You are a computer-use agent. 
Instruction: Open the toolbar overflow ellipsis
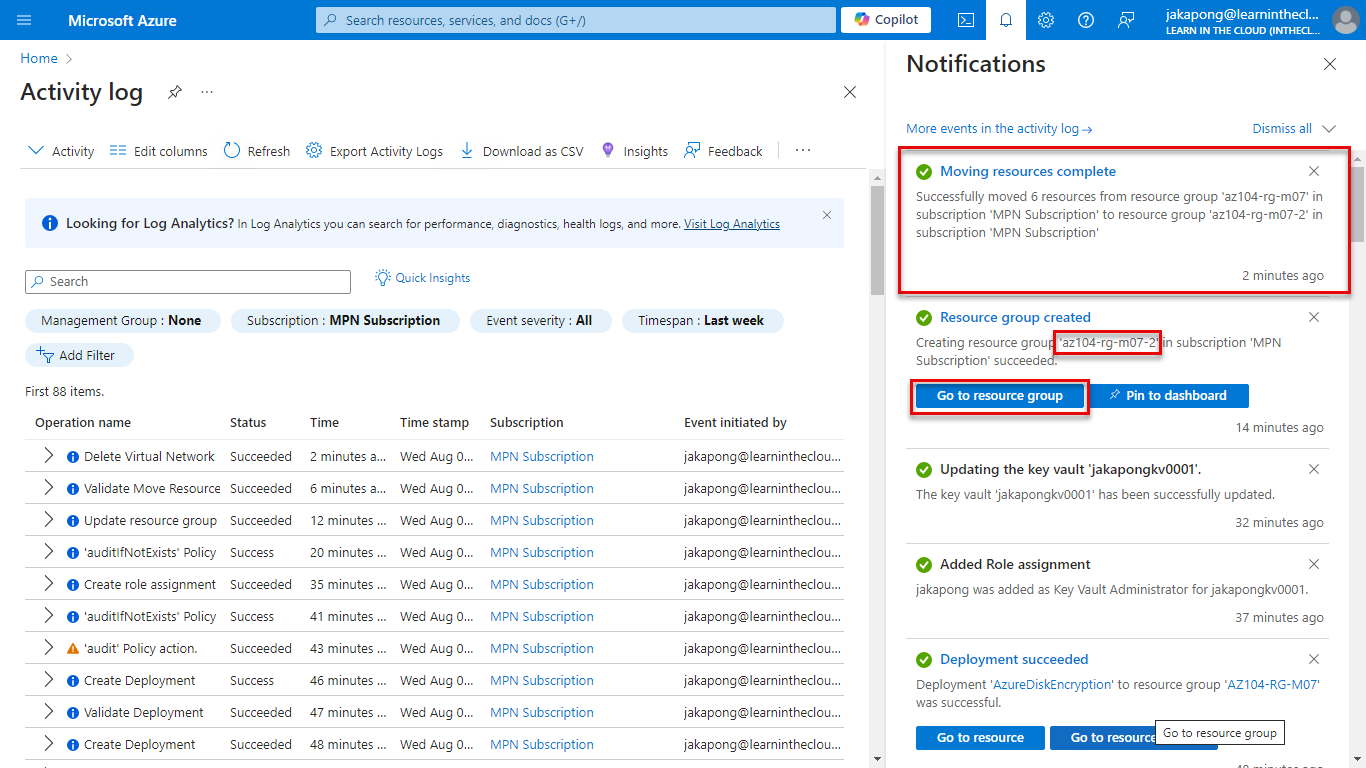click(803, 151)
